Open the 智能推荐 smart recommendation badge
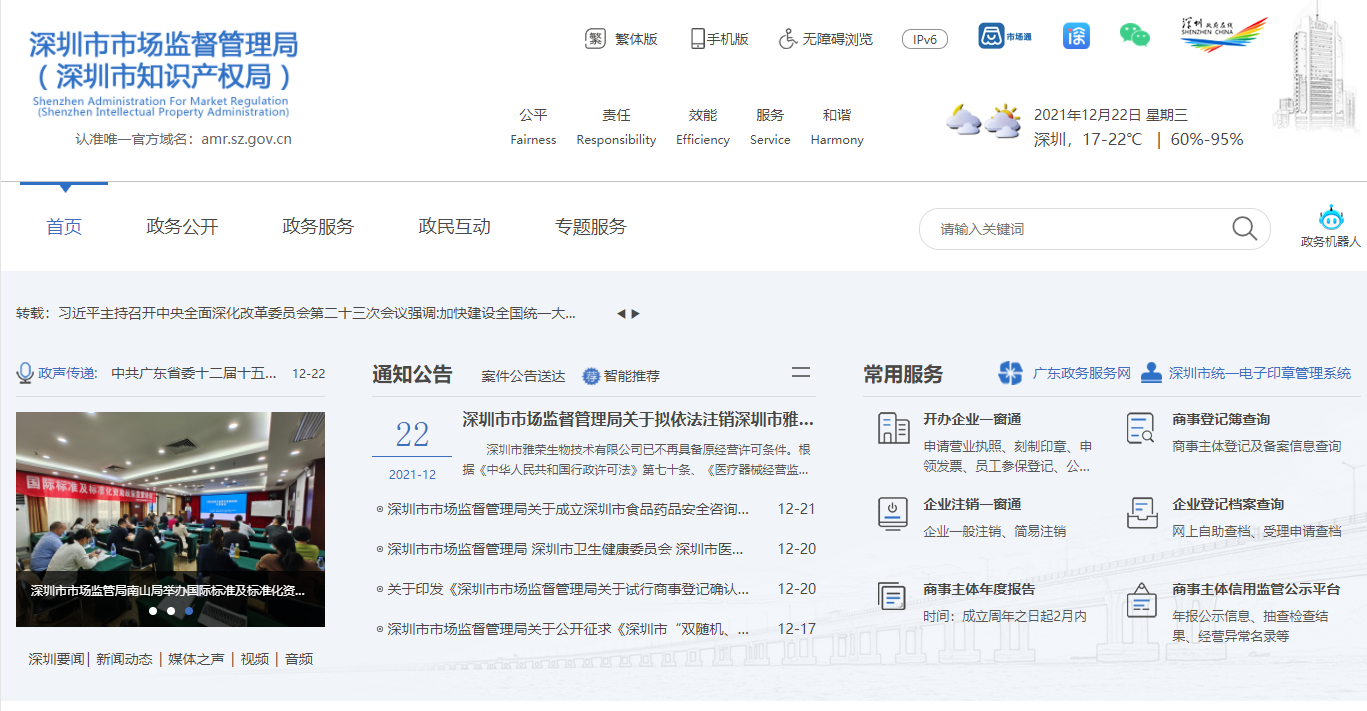Screen dimensions: 1367x711 [590, 374]
